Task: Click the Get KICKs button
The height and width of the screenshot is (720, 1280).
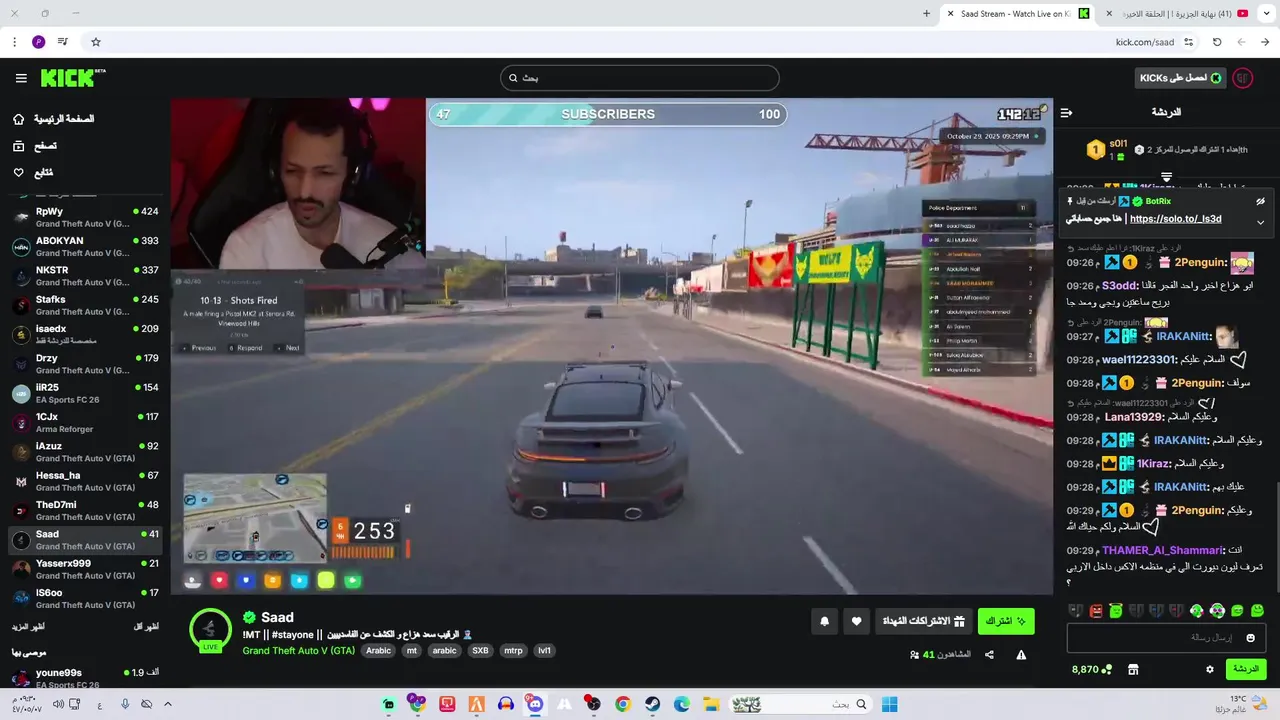Action: [x=1180, y=78]
